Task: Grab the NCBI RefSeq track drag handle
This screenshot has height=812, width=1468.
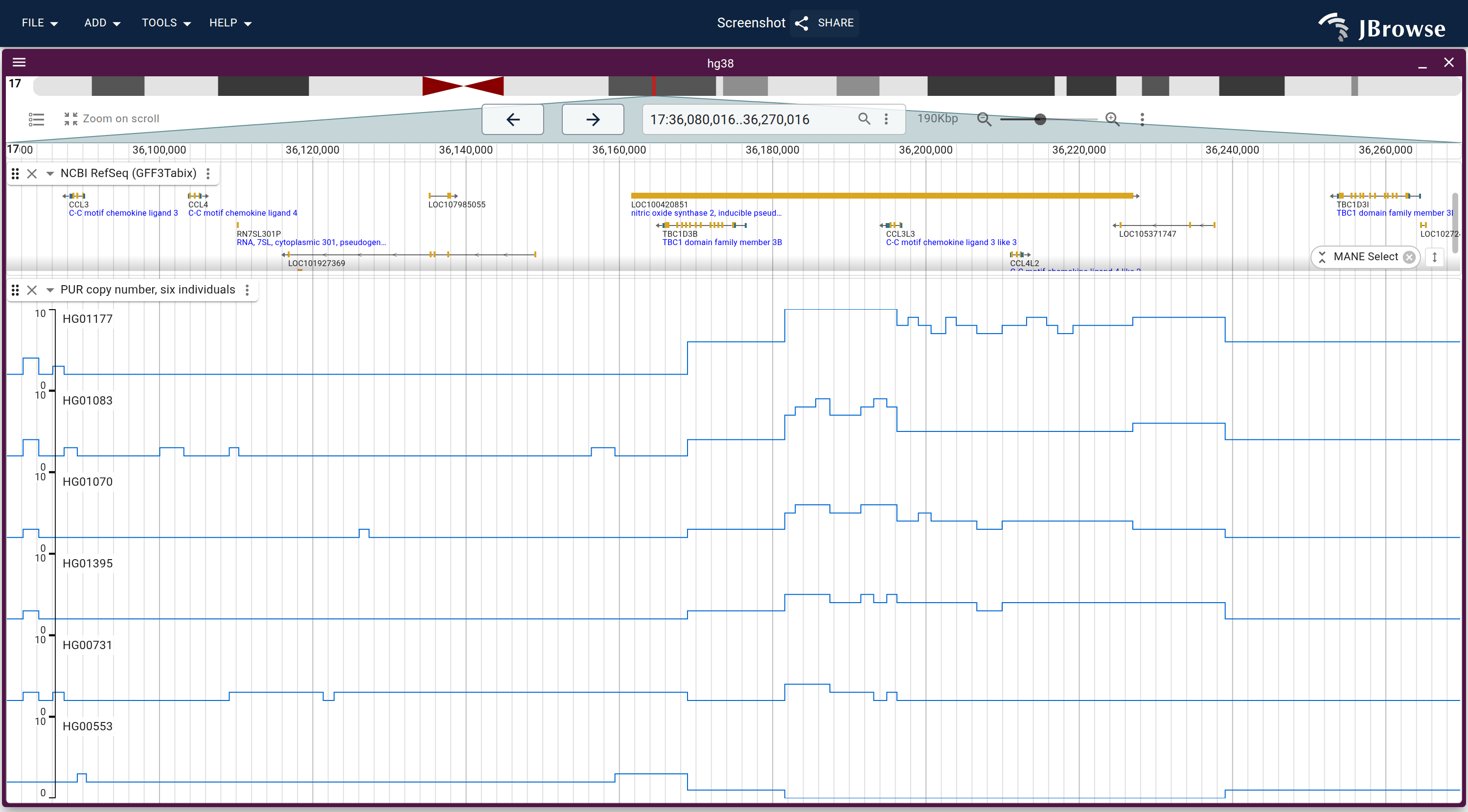Action: pyautogui.click(x=15, y=174)
